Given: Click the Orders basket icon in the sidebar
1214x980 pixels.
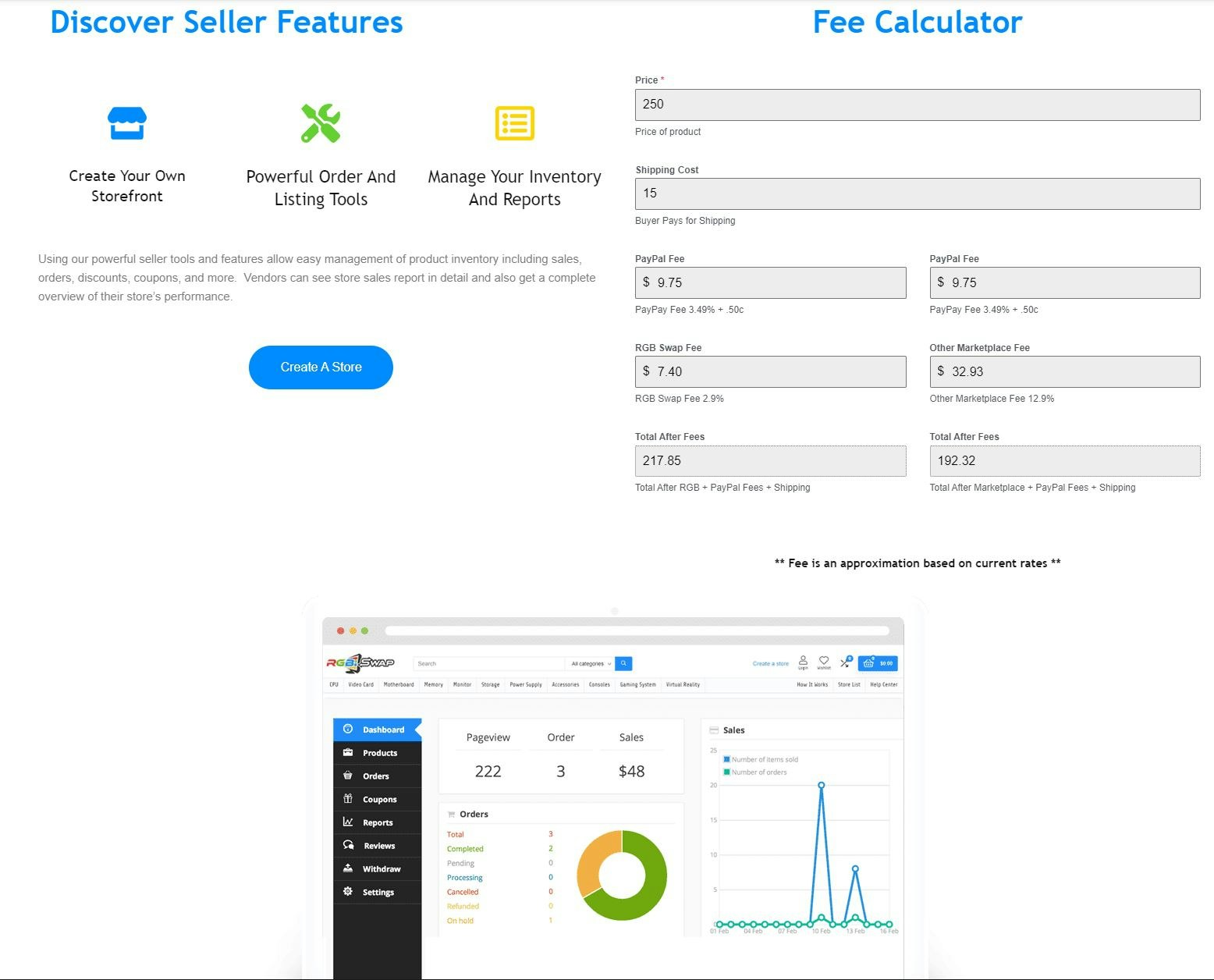Looking at the screenshot, I should pyautogui.click(x=348, y=776).
